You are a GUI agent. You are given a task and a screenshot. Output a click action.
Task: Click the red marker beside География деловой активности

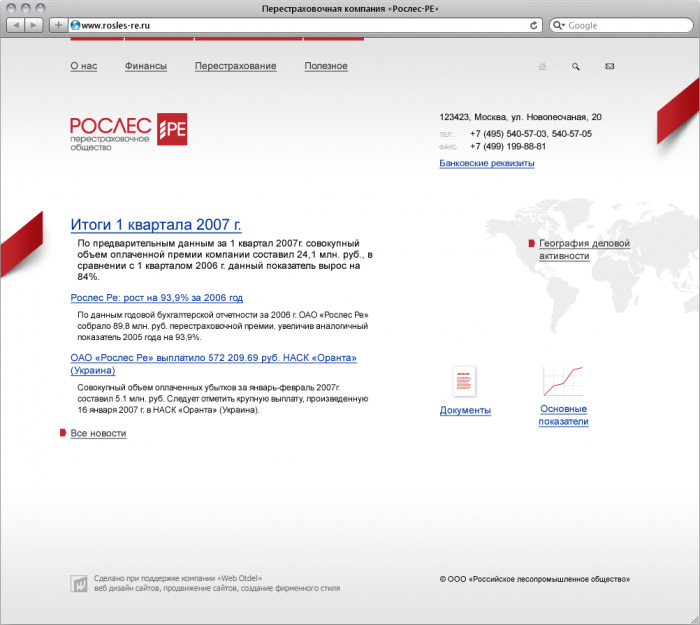click(x=531, y=243)
